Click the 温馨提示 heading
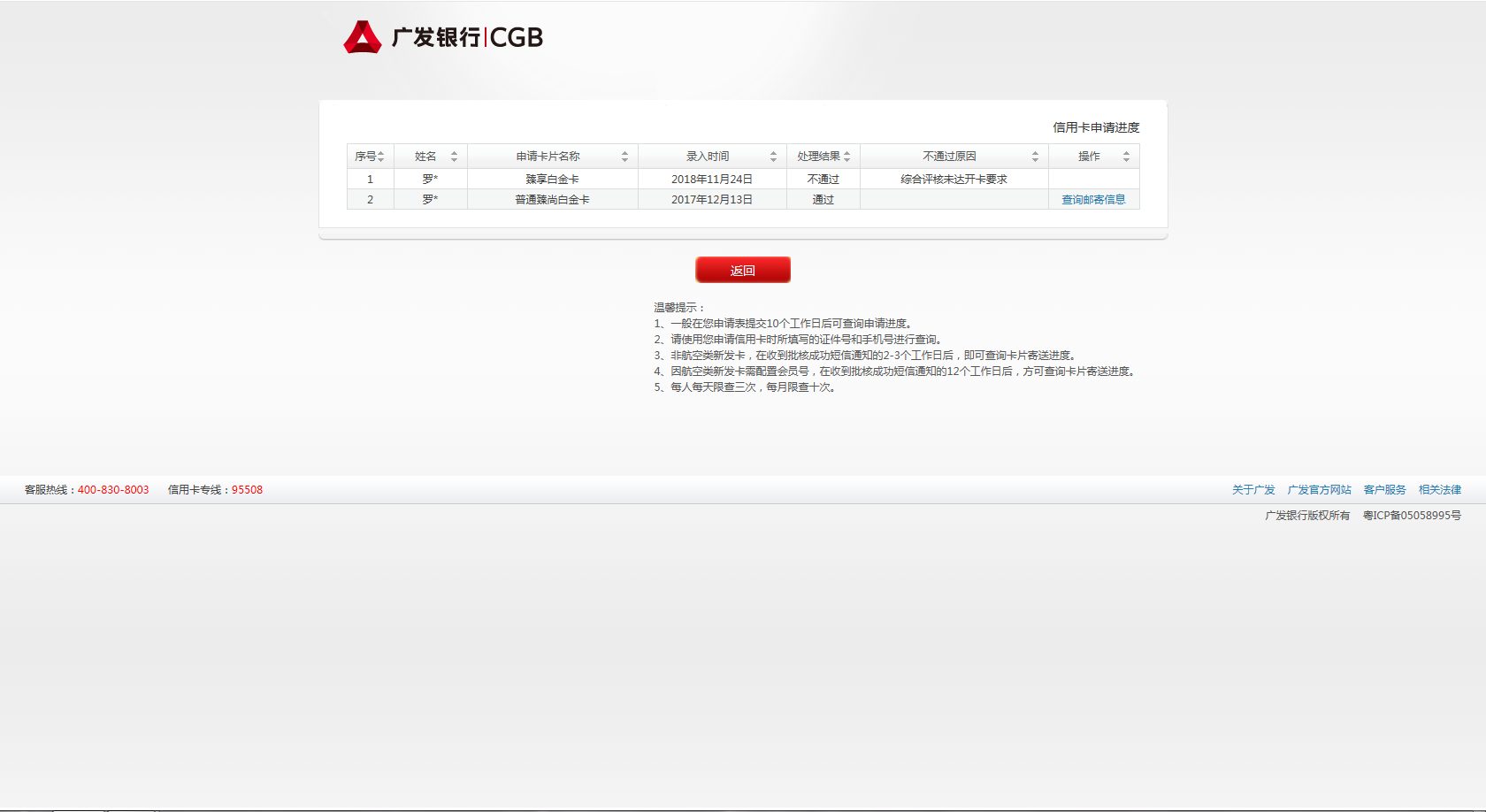 (679, 308)
